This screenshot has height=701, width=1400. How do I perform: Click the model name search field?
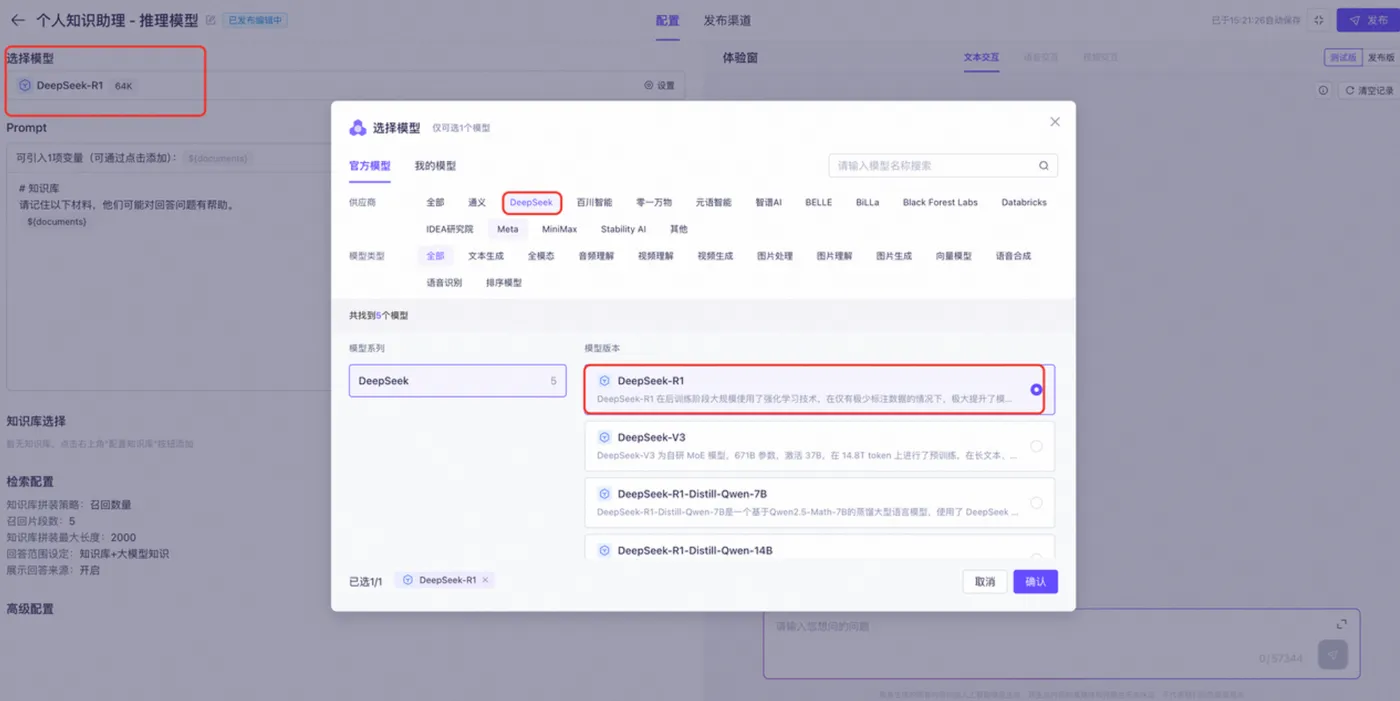(x=943, y=166)
